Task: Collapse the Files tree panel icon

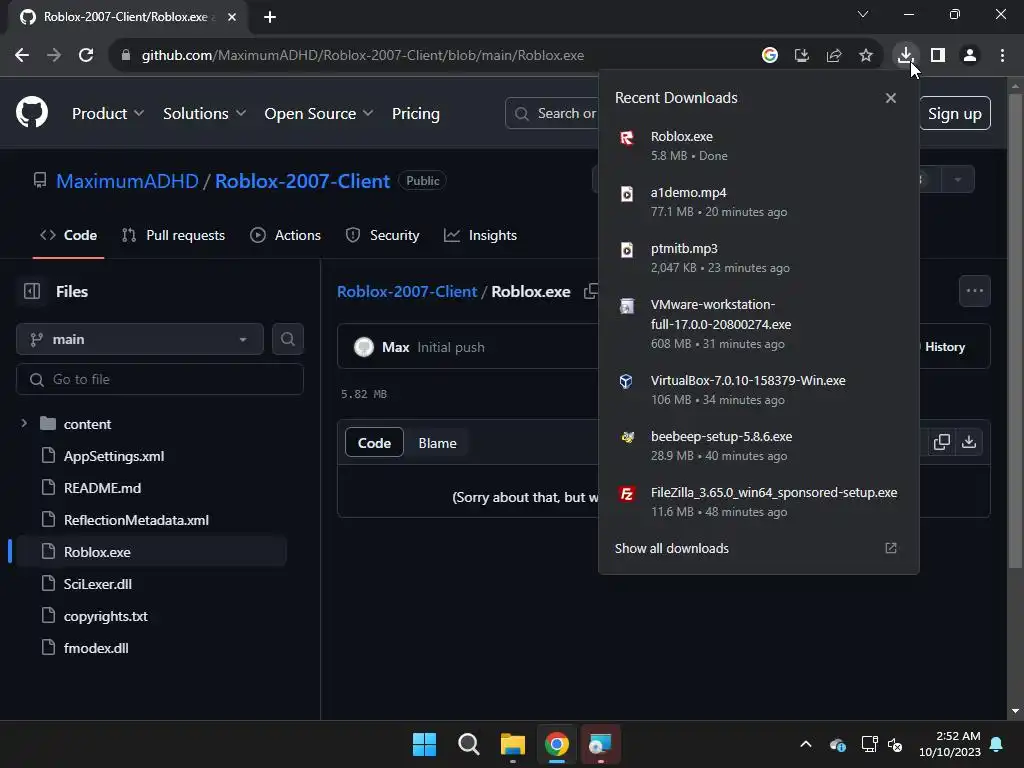Action: pyautogui.click(x=32, y=291)
